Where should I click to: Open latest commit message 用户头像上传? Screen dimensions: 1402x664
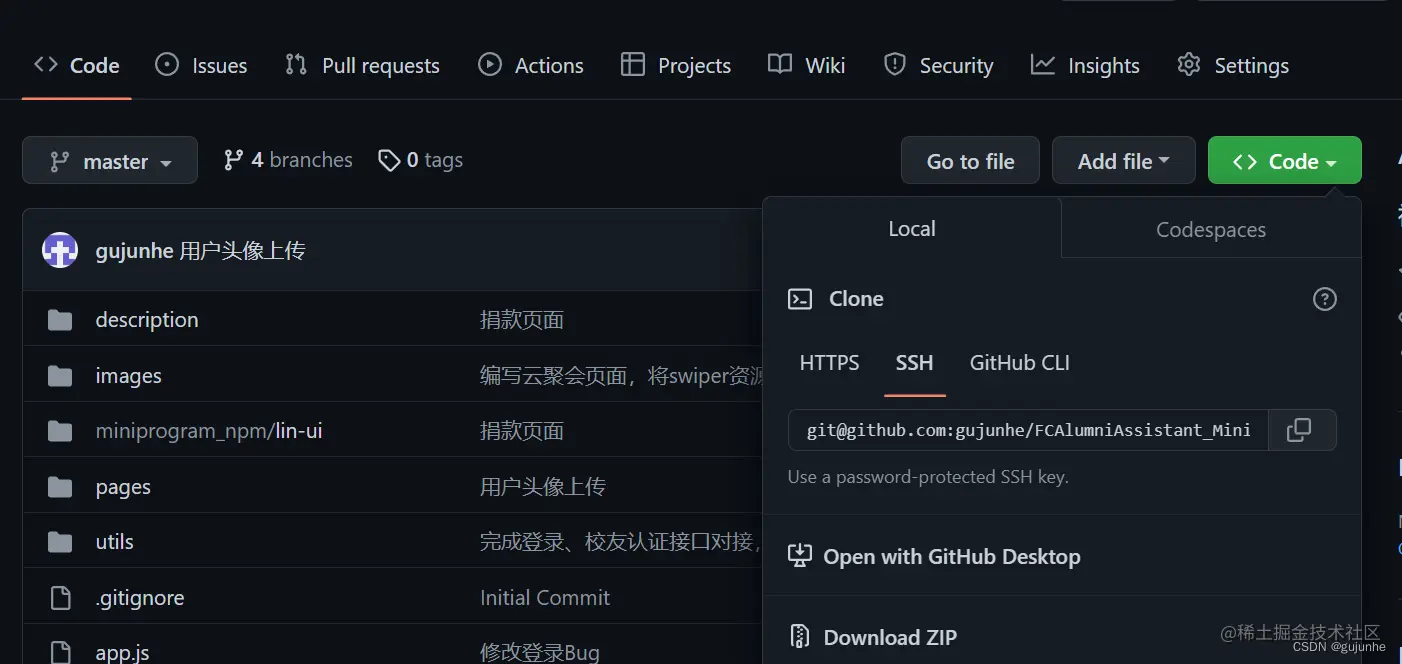(x=242, y=250)
